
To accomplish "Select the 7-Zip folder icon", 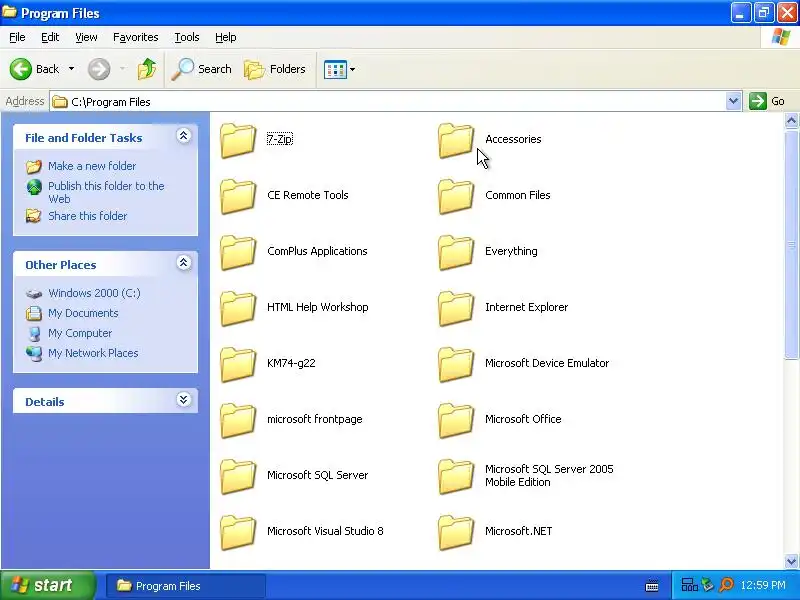I will [x=238, y=140].
